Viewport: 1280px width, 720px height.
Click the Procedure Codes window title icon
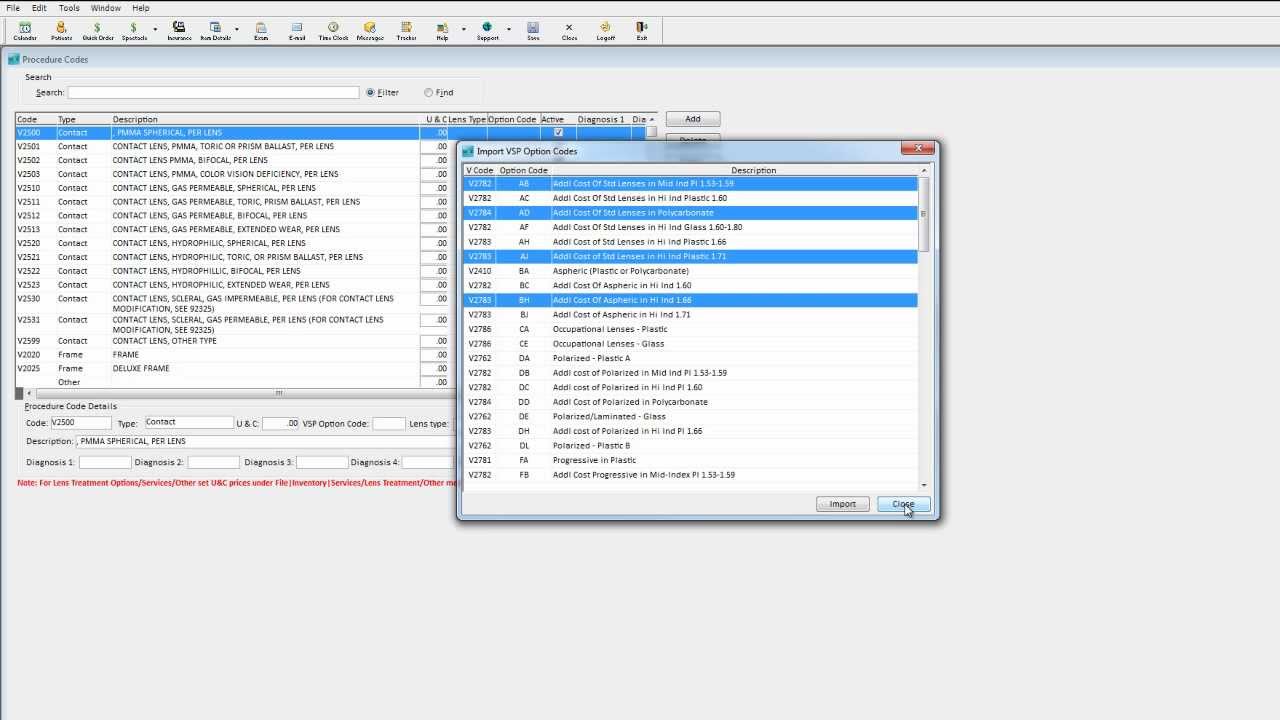14,59
